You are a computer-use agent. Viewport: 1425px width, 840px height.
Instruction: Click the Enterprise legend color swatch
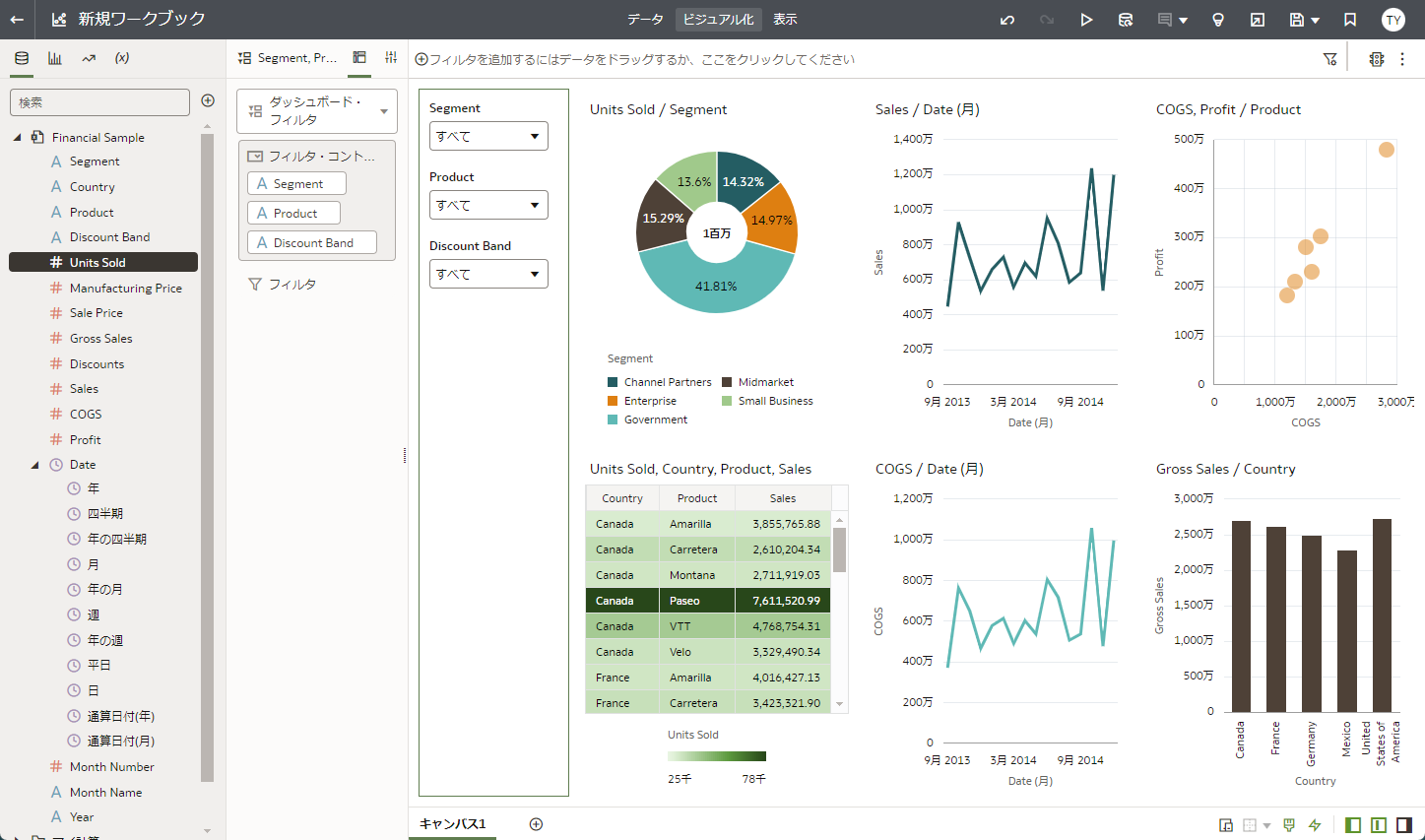[613, 401]
